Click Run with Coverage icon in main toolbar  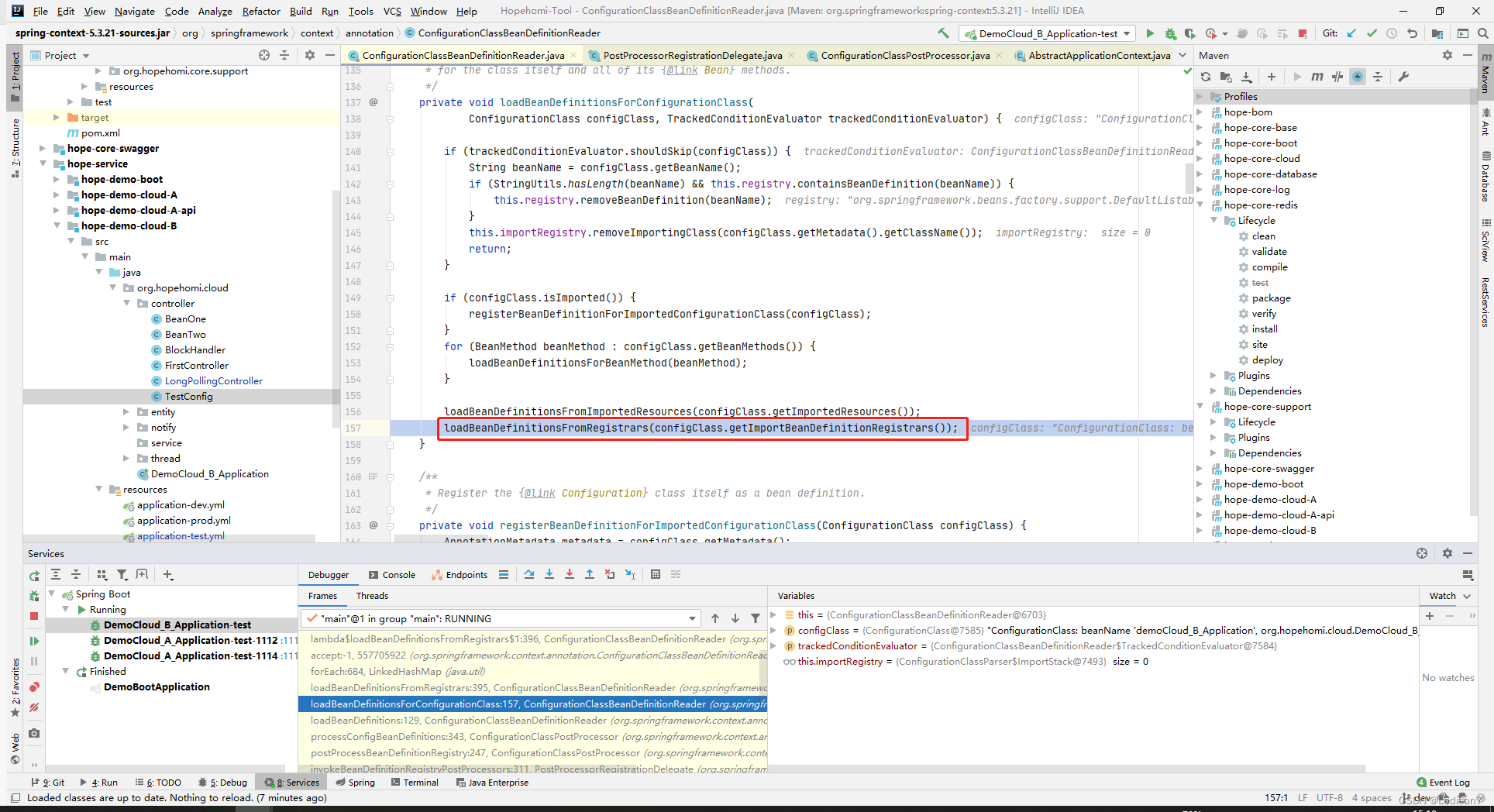tap(1190, 33)
